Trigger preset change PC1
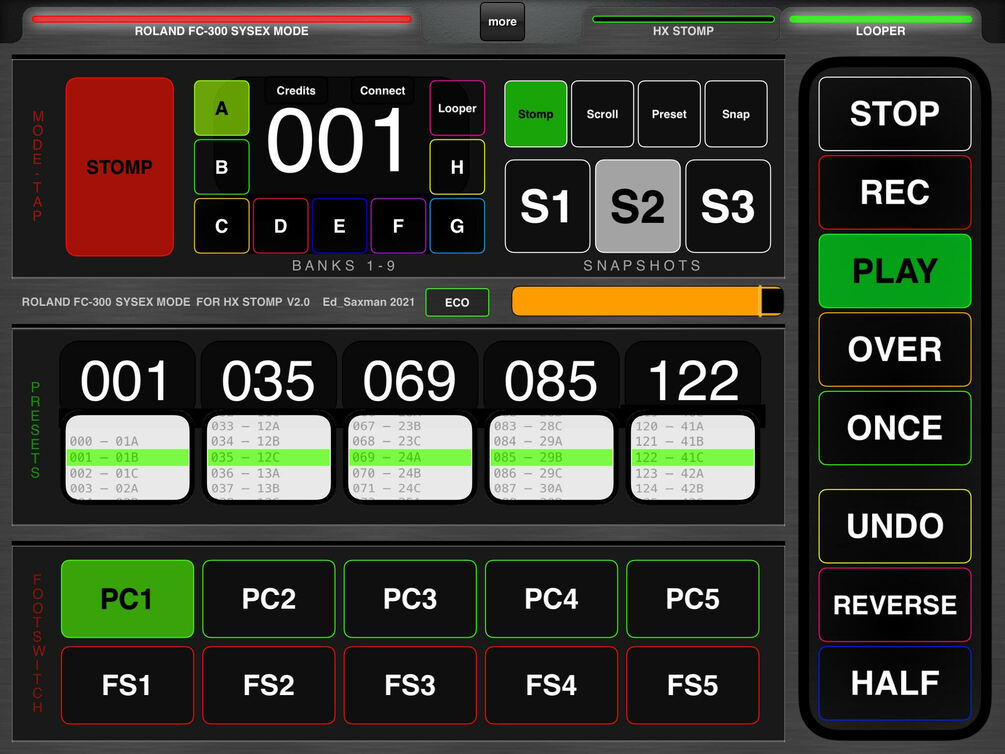The height and width of the screenshot is (754, 1005). [x=128, y=599]
